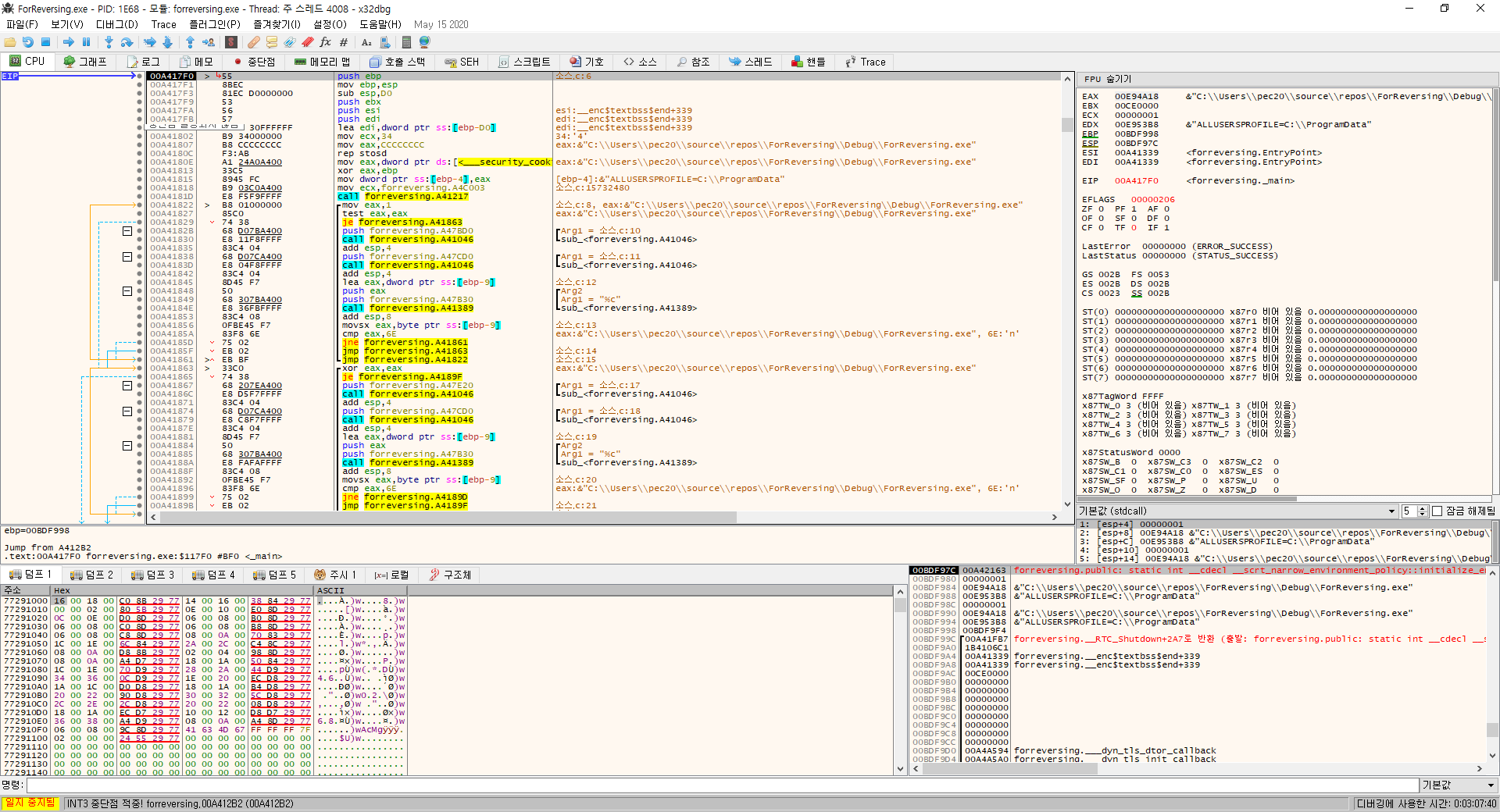Open the 기본값 (stdcall) calling convention dropdown

click(1237, 511)
